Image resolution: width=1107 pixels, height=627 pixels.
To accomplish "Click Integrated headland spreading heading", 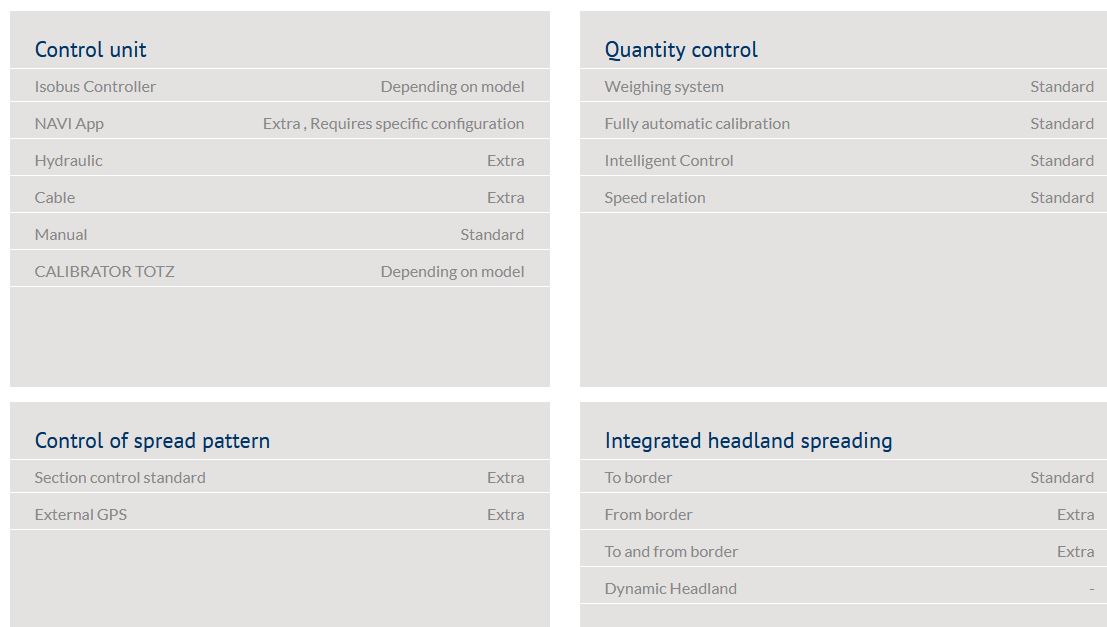I will click(748, 441).
